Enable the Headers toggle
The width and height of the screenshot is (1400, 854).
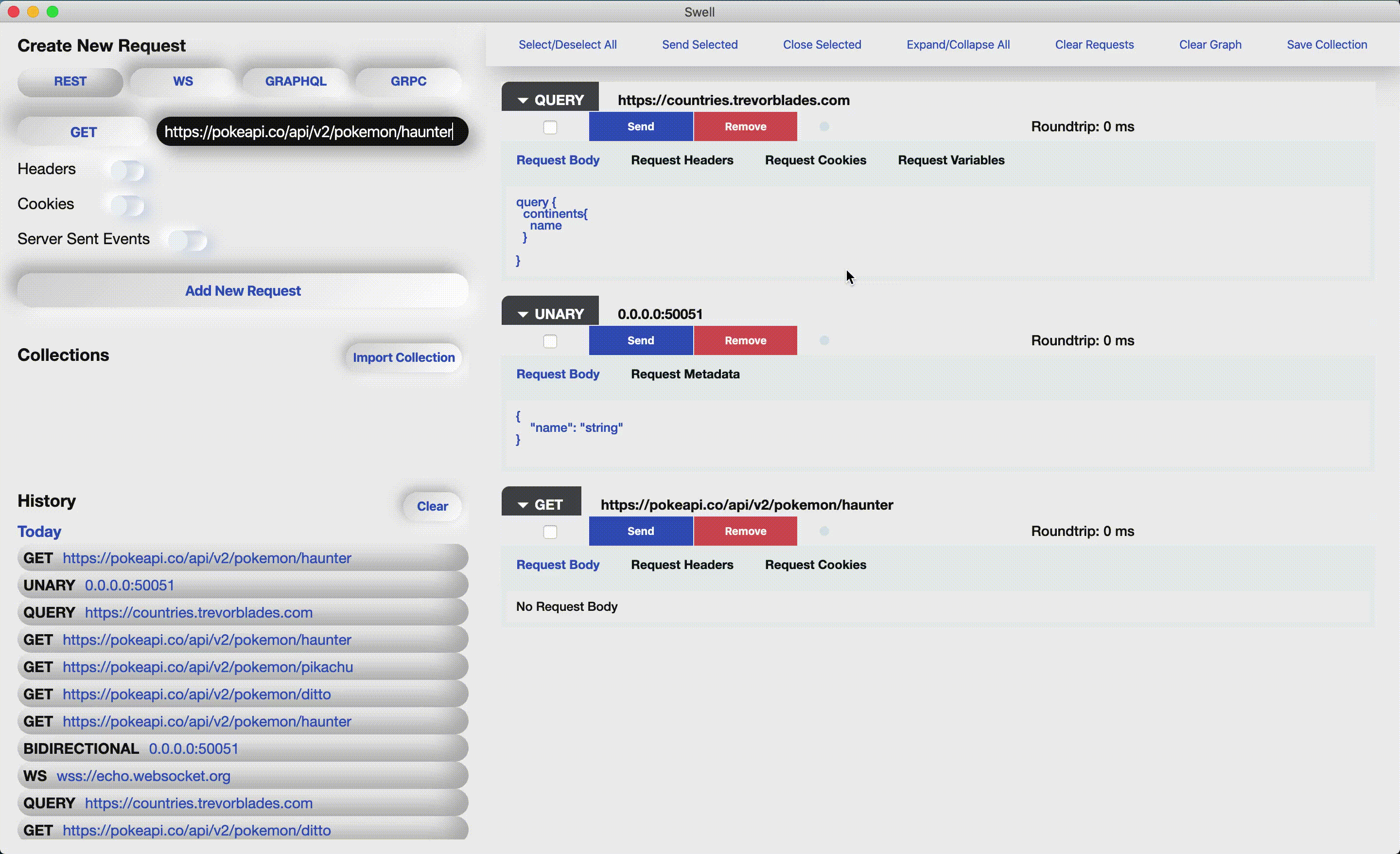pyautogui.click(x=128, y=170)
